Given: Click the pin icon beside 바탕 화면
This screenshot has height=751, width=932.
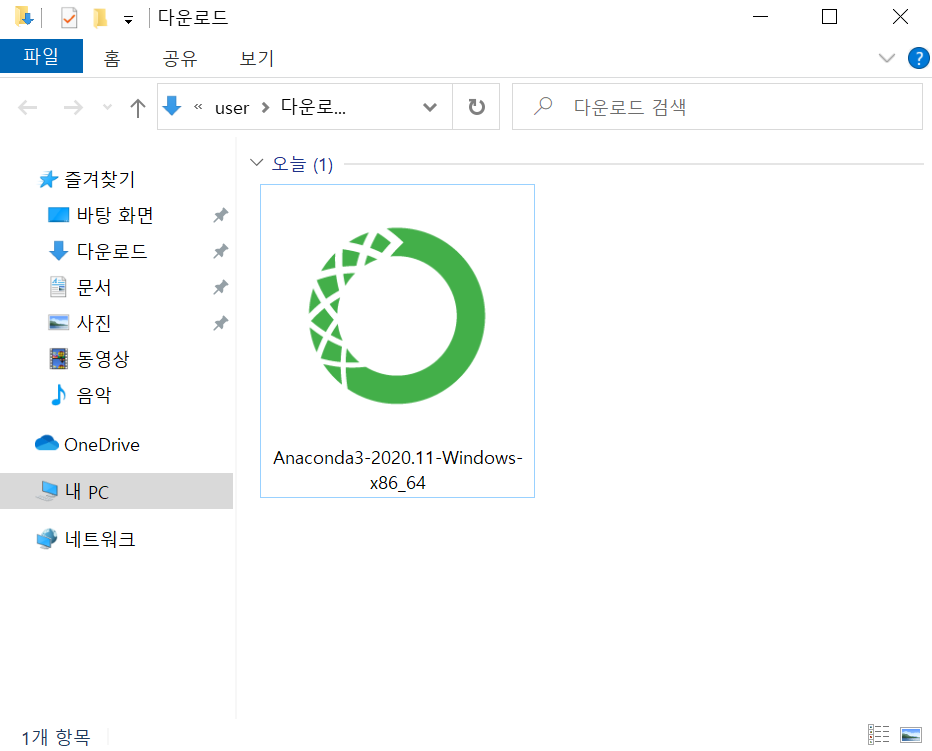Looking at the screenshot, I should (x=221, y=215).
